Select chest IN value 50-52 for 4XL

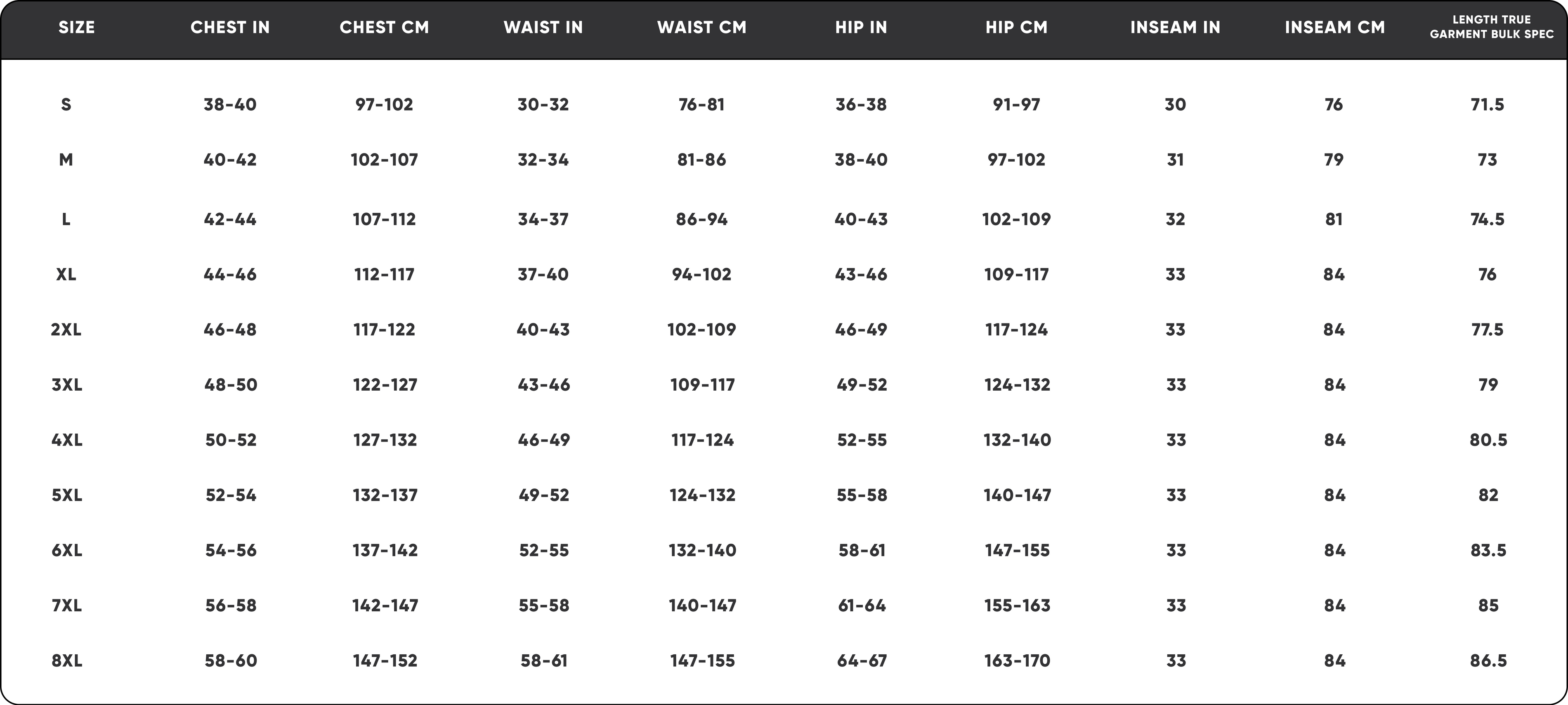231,440
